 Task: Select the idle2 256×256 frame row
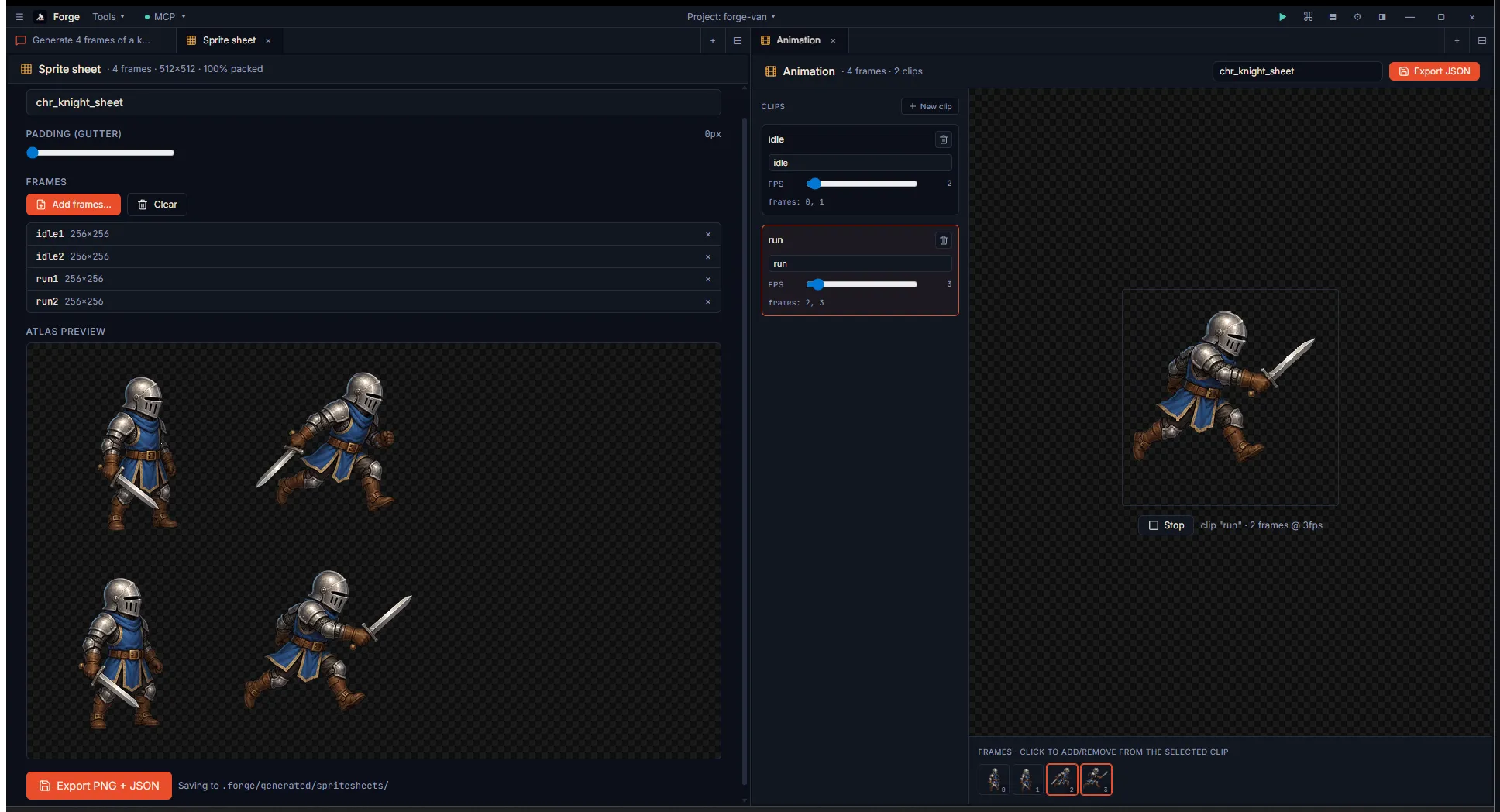click(373, 256)
